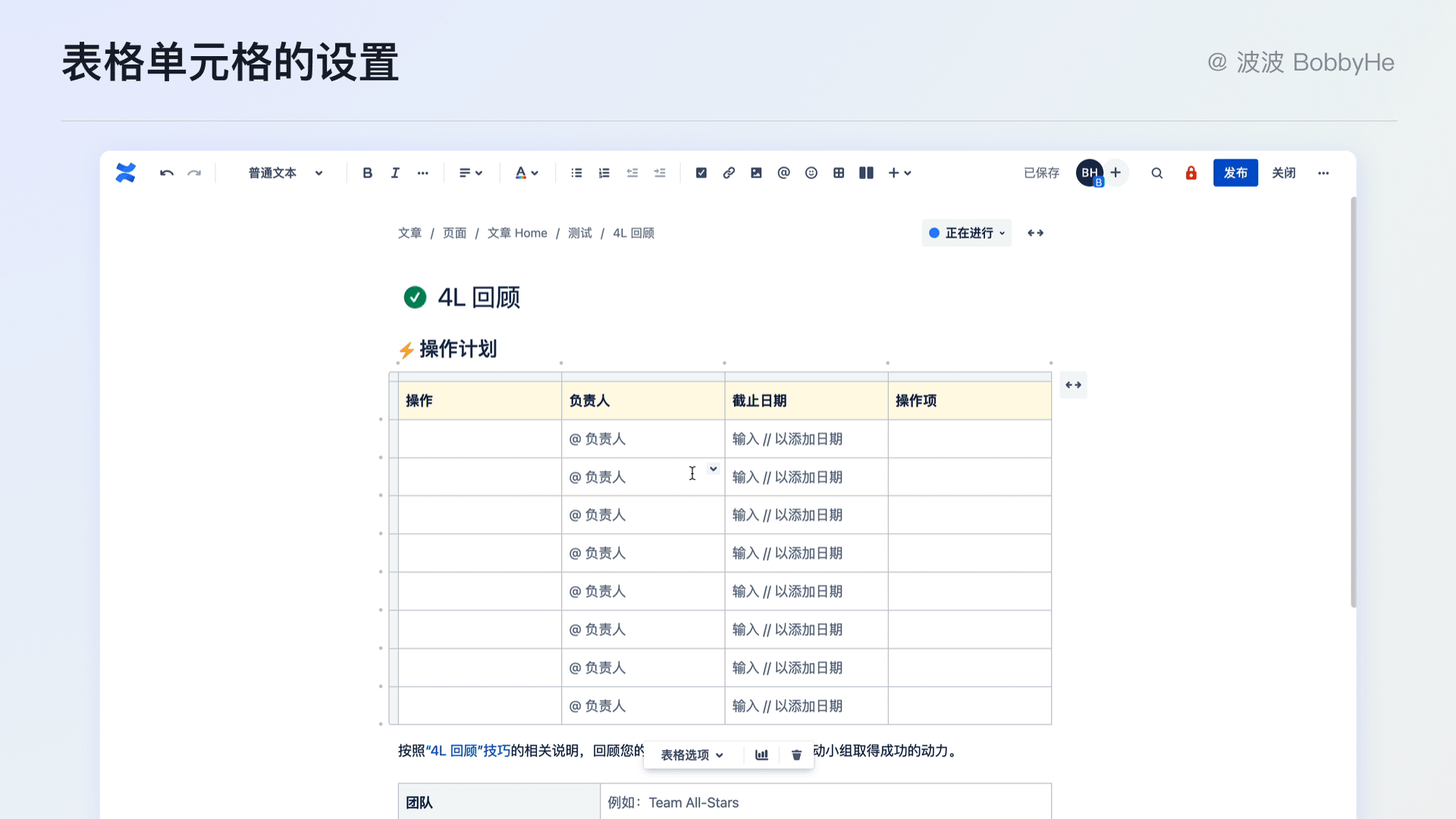The width and height of the screenshot is (1456, 819).
Task: Insert an action item checkbox
Action: point(701,173)
